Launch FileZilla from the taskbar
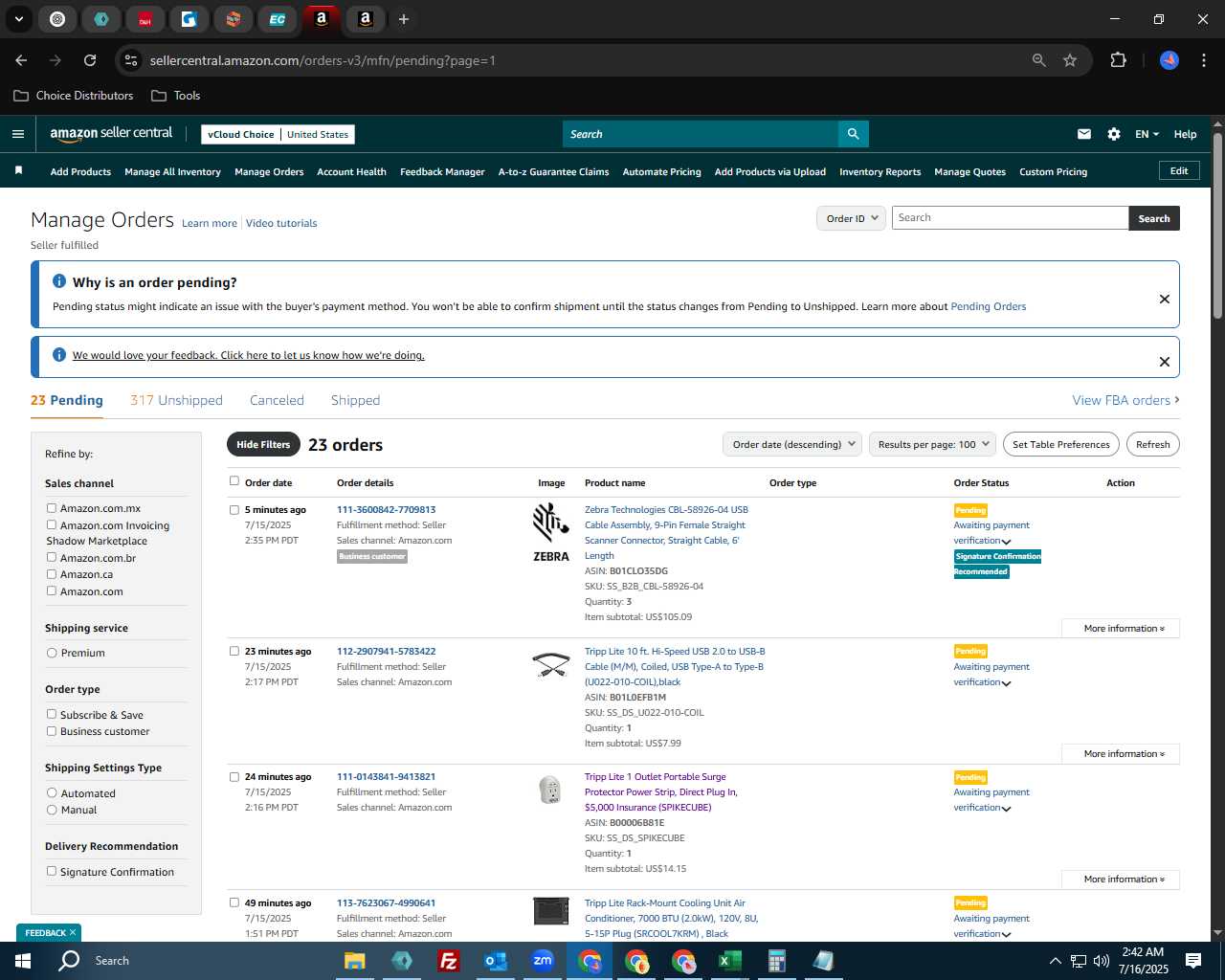This screenshot has width=1225, height=980. [x=448, y=961]
